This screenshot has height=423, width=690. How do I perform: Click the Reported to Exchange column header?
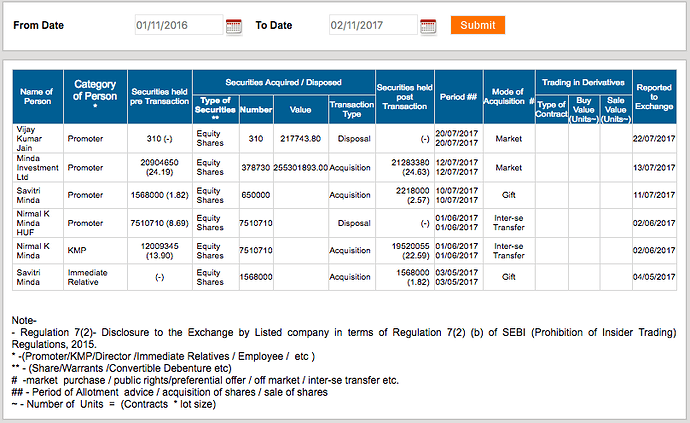(x=654, y=96)
